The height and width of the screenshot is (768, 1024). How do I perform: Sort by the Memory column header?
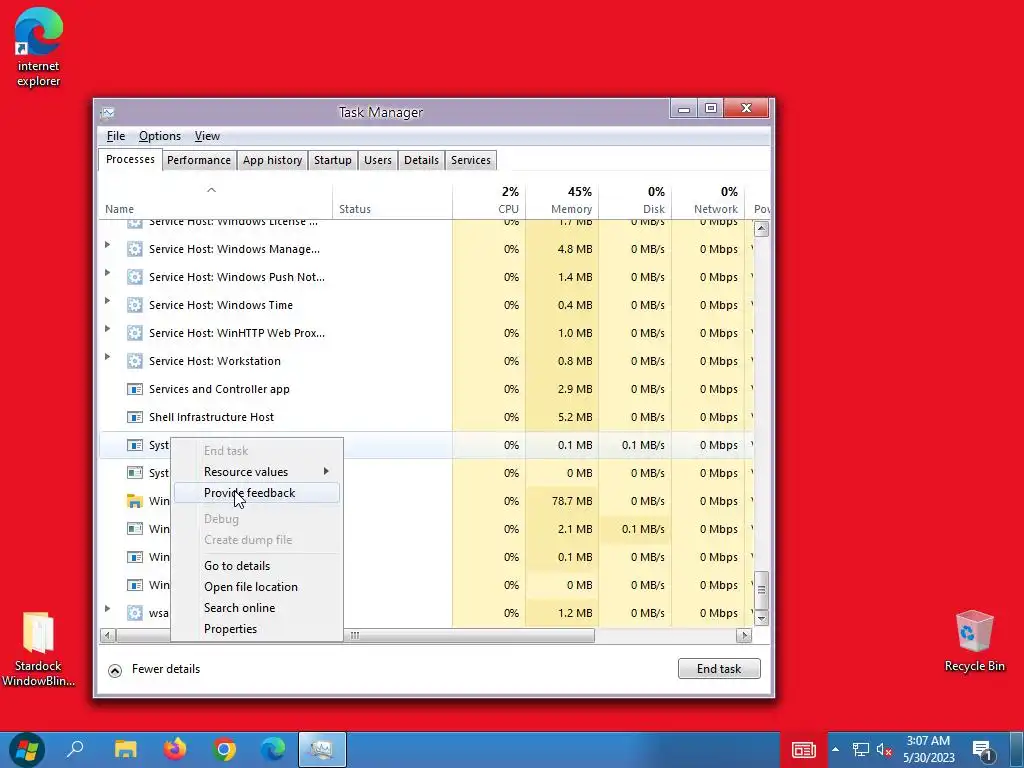pyautogui.click(x=562, y=200)
